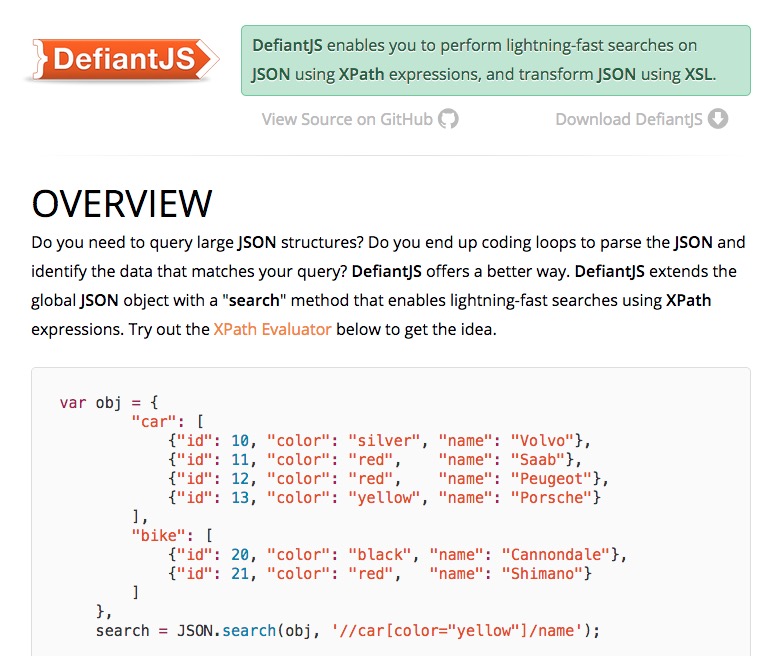This screenshot has height=656, width=783.
Task: Click the "Shimano" value in code
Action: pyautogui.click(x=542, y=573)
